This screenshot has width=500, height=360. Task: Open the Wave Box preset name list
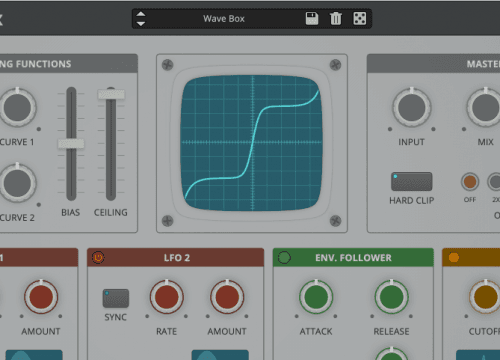coord(224,19)
